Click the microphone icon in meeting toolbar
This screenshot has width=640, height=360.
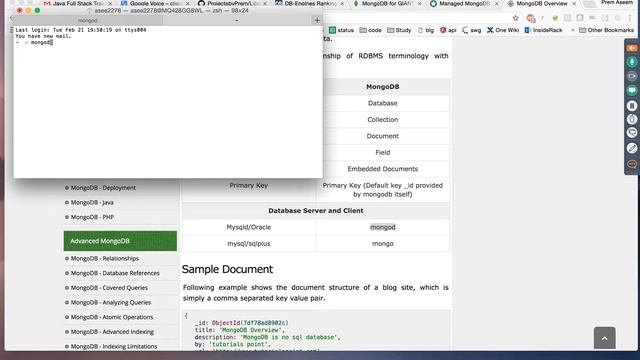click(632, 62)
